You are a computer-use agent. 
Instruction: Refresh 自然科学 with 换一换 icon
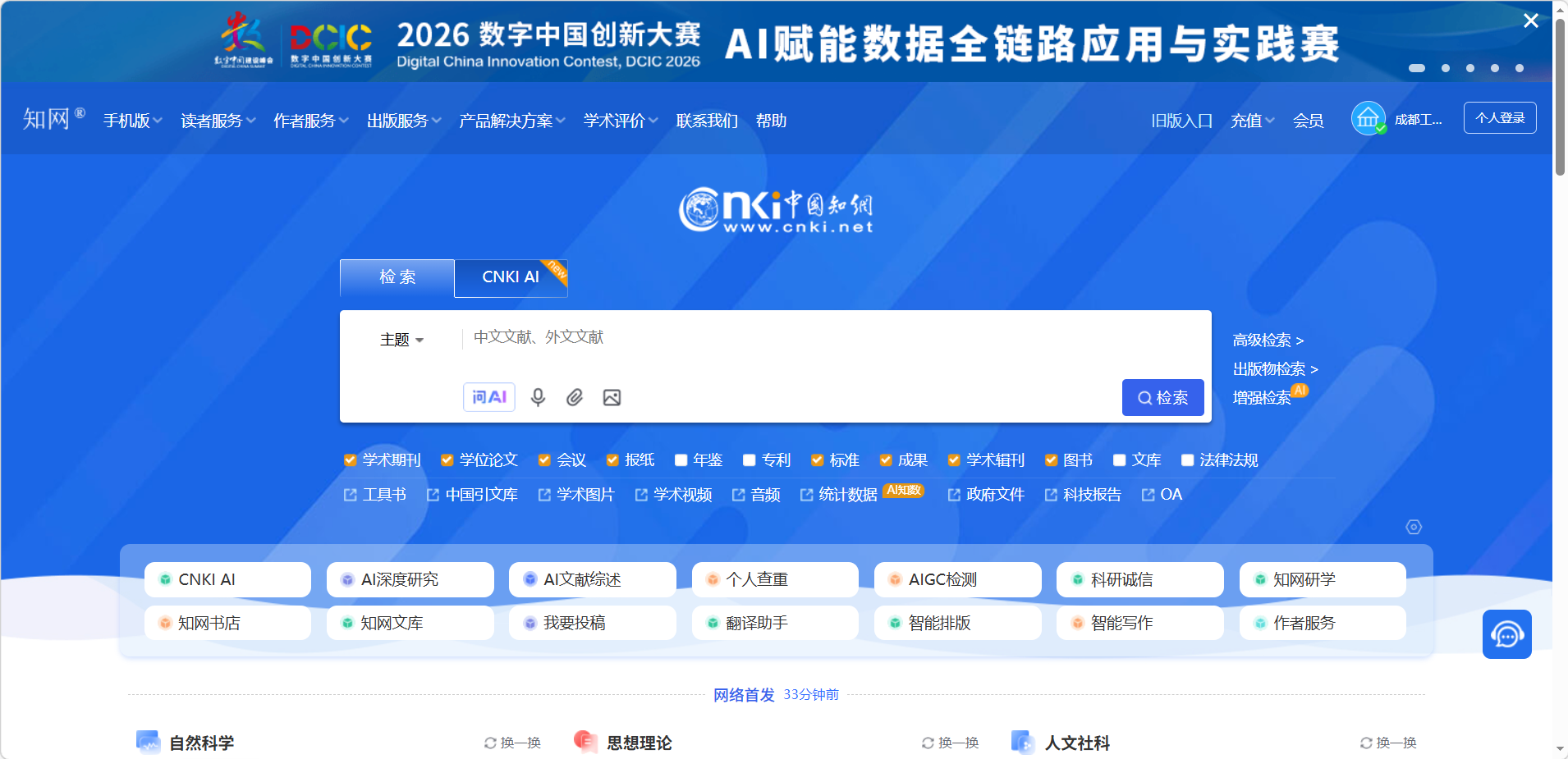click(490, 743)
